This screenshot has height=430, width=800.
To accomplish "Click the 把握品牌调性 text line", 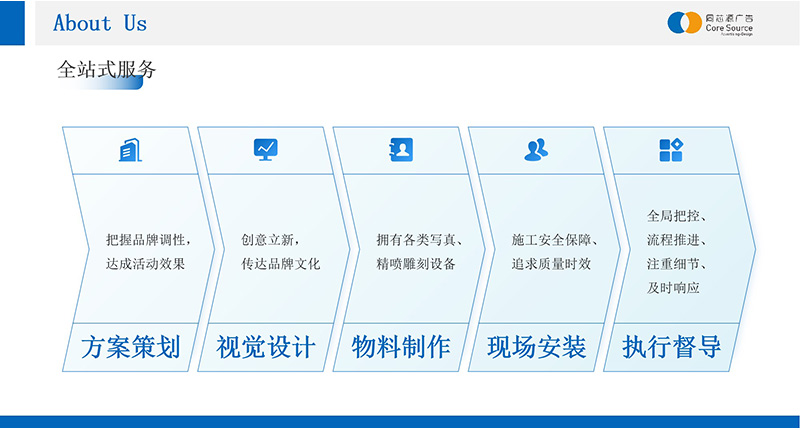I will click(x=147, y=240).
